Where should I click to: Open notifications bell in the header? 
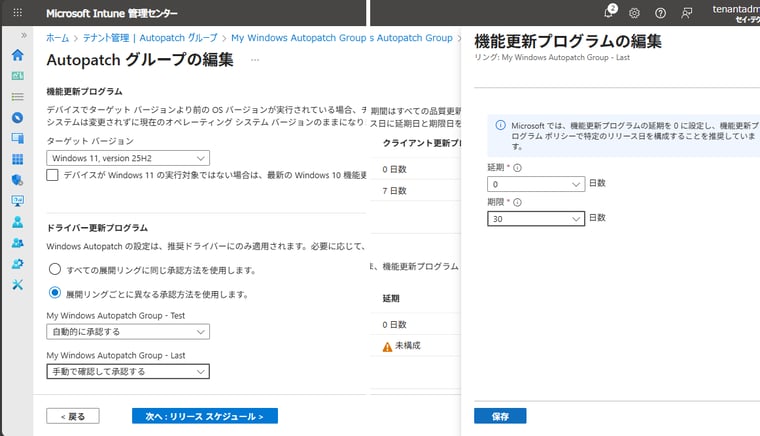(x=610, y=13)
